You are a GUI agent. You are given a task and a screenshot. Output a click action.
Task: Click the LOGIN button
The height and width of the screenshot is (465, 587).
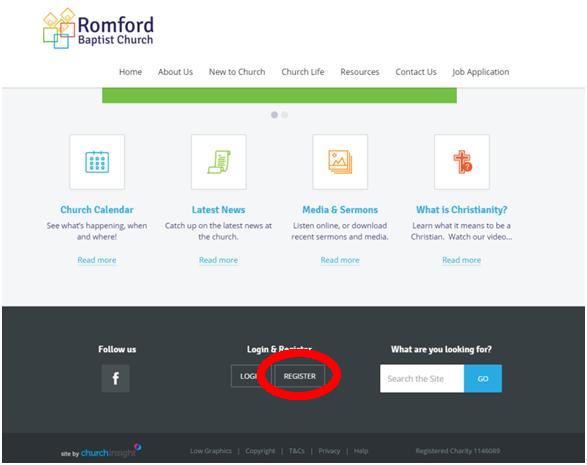tap(249, 376)
